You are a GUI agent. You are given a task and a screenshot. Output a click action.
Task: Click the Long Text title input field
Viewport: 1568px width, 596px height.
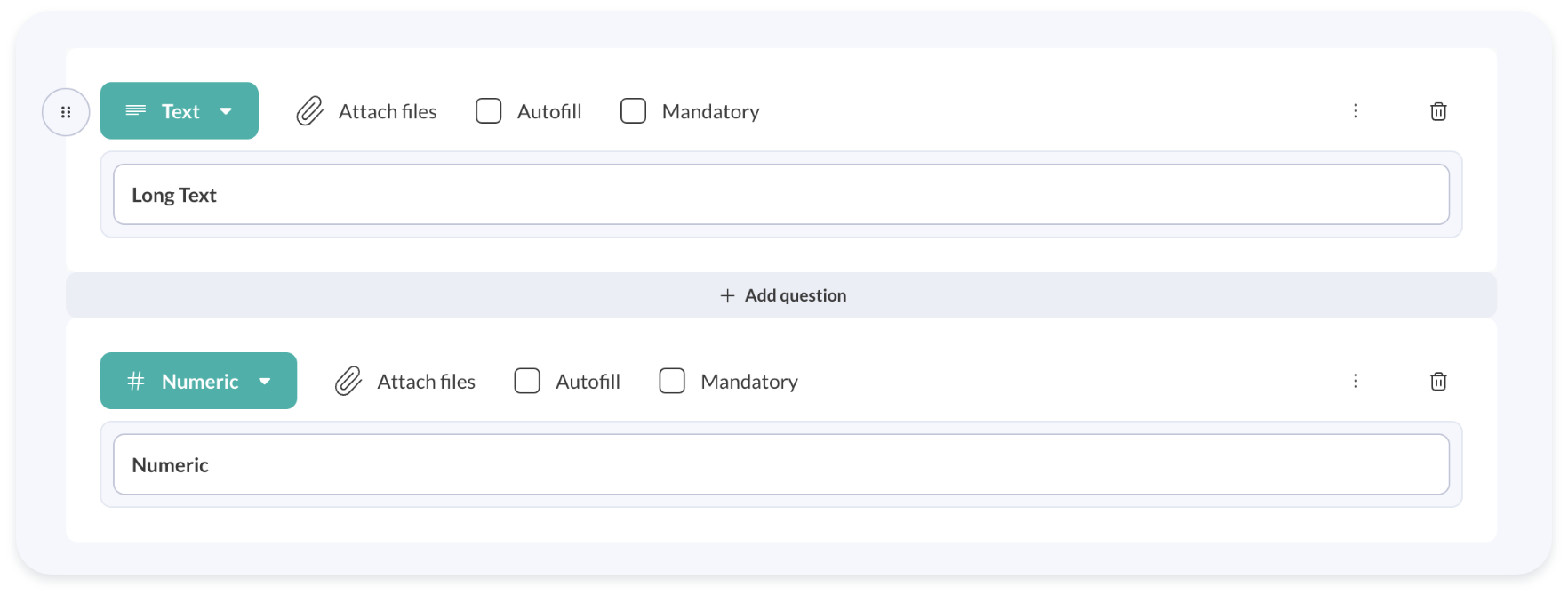coord(780,195)
